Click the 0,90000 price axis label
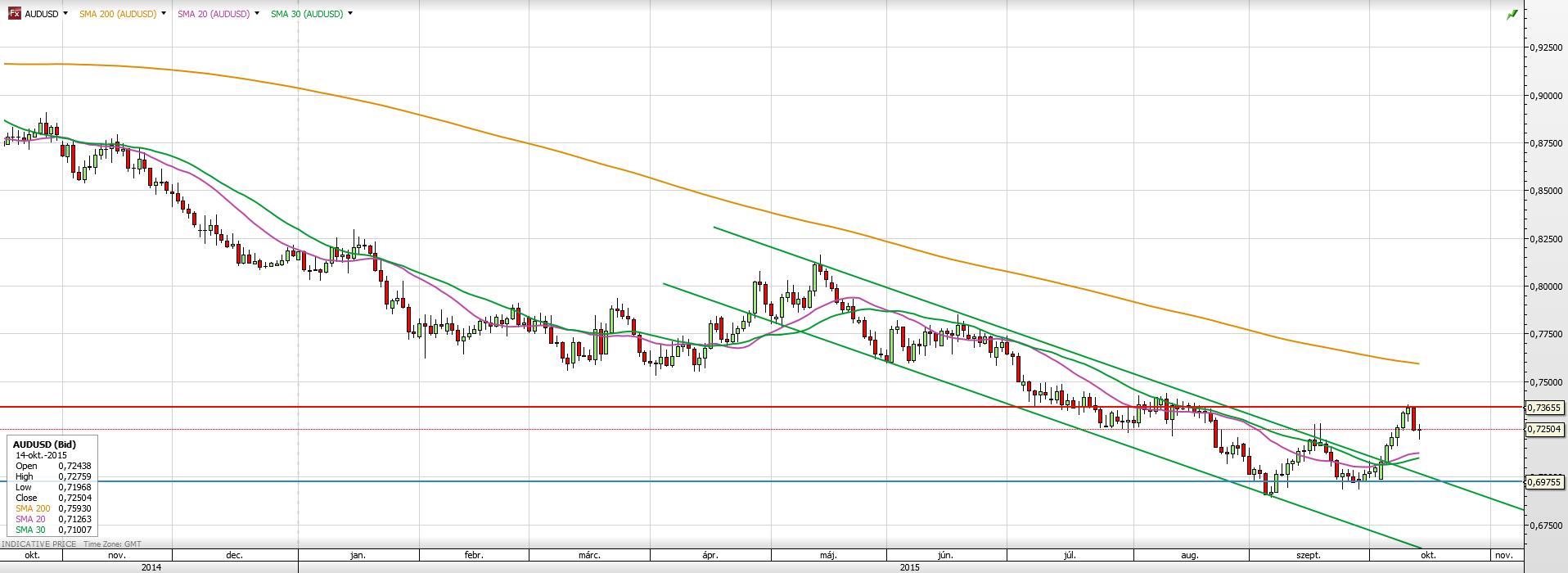 coord(1546,96)
